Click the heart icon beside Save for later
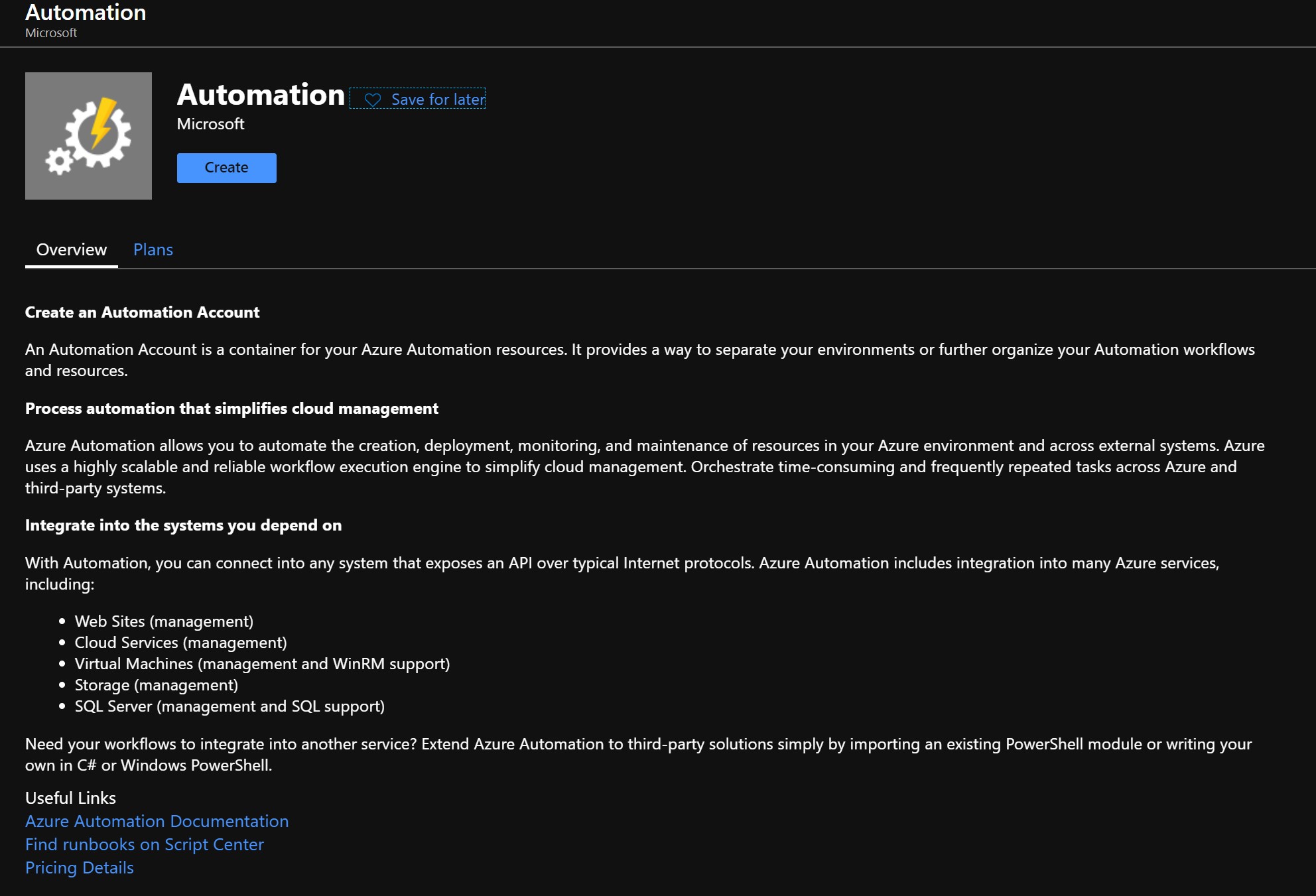Viewport: 1316px width, 896px height. [x=373, y=99]
